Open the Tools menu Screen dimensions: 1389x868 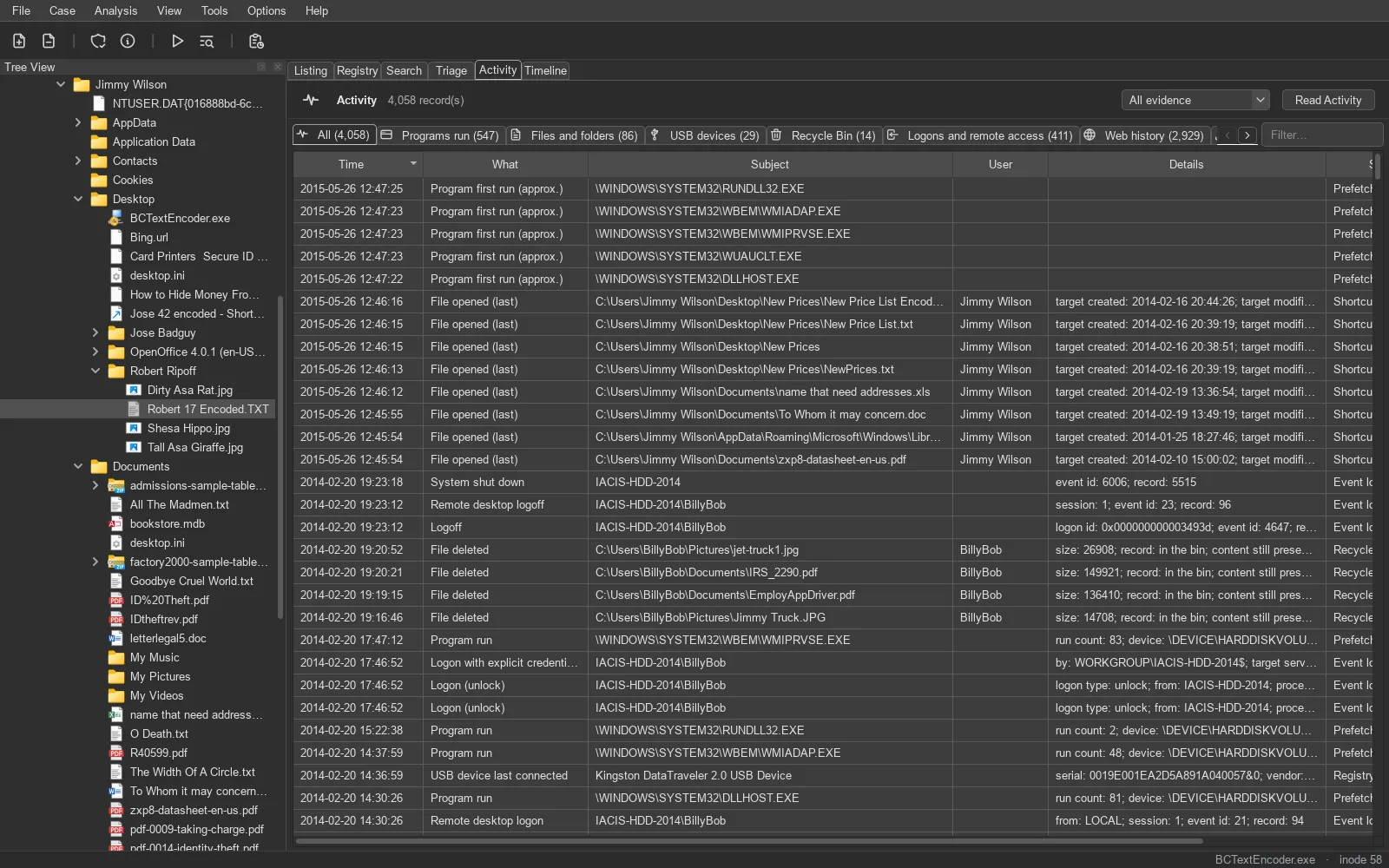214,10
